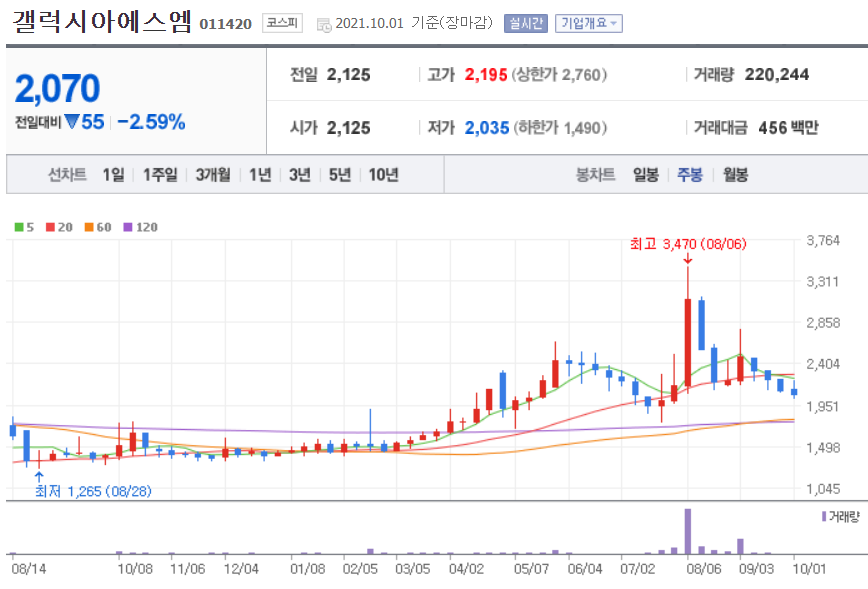The width and height of the screenshot is (868, 589).
Task: Click the red 20-day moving average legend square
Action: click(49, 226)
